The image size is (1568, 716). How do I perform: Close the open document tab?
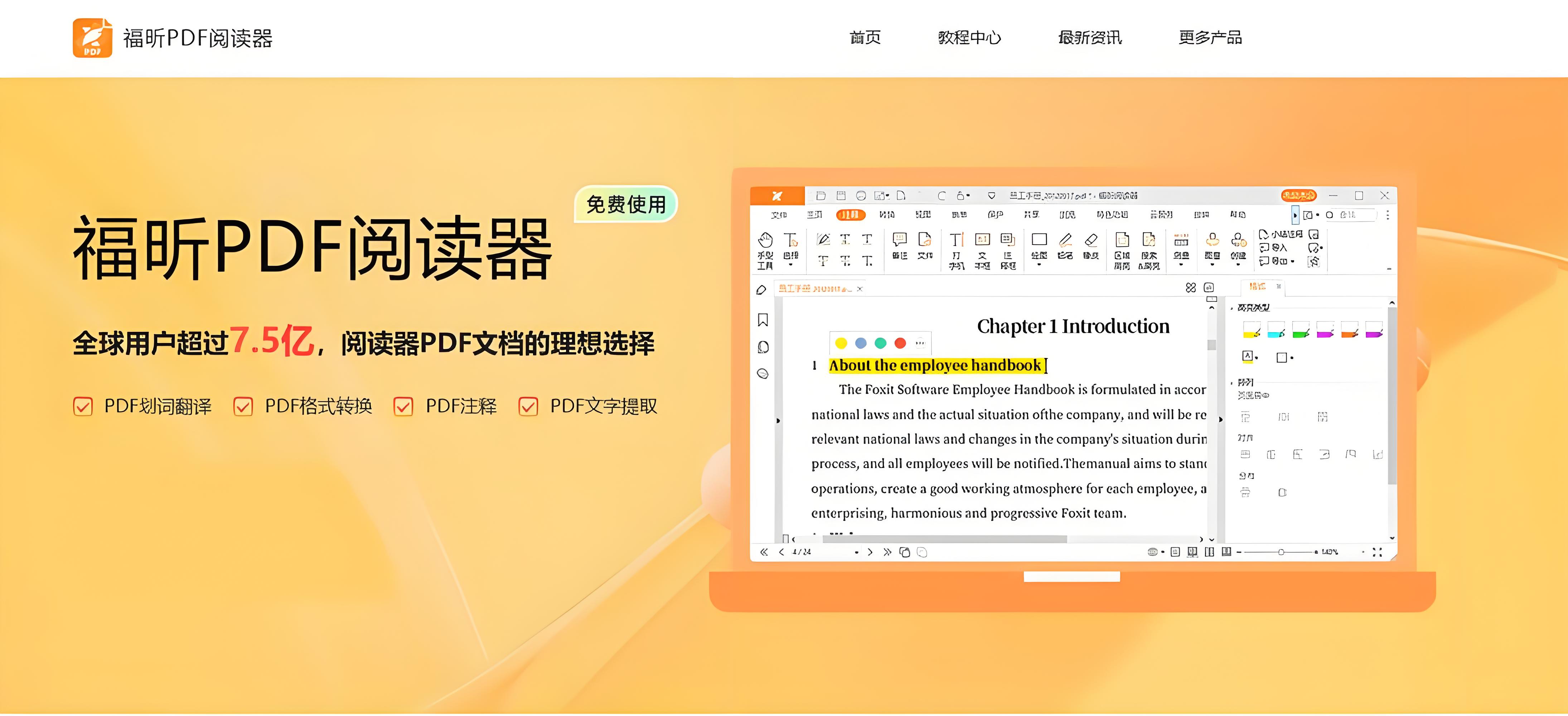click(860, 289)
